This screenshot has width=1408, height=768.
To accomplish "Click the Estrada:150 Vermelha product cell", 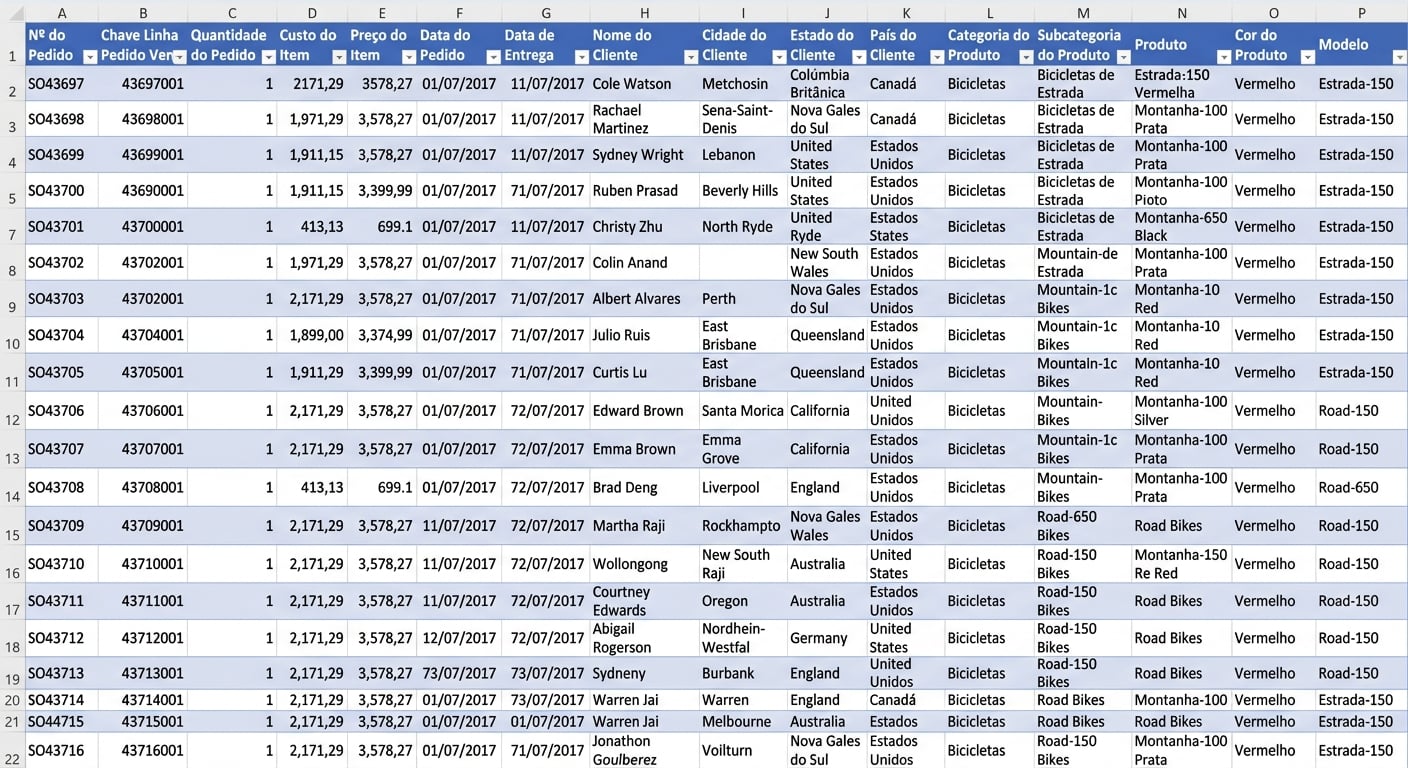I will pyautogui.click(x=1182, y=84).
